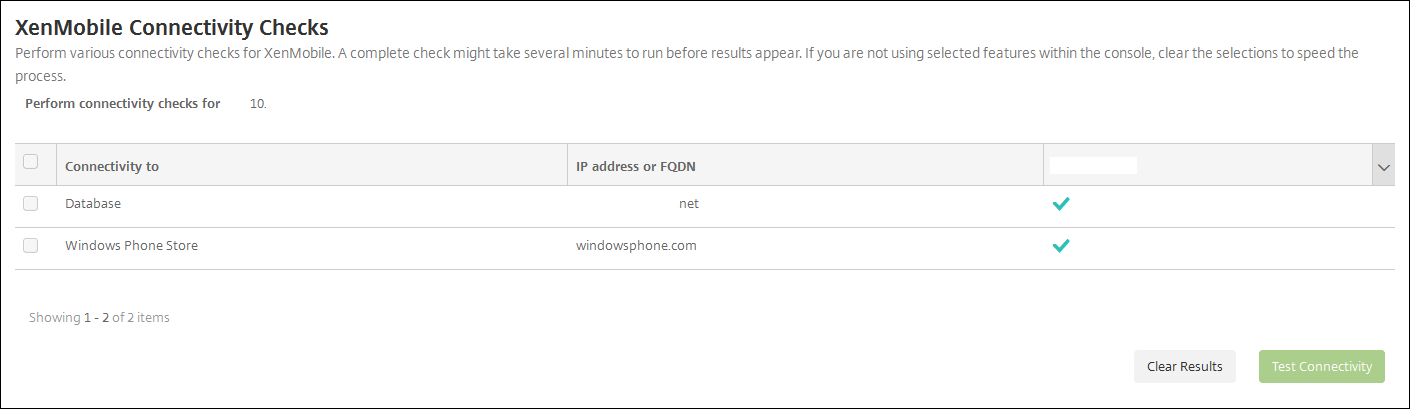Open the column options dropdown arrow
The height and width of the screenshot is (409, 1410).
[x=1384, y=168]
